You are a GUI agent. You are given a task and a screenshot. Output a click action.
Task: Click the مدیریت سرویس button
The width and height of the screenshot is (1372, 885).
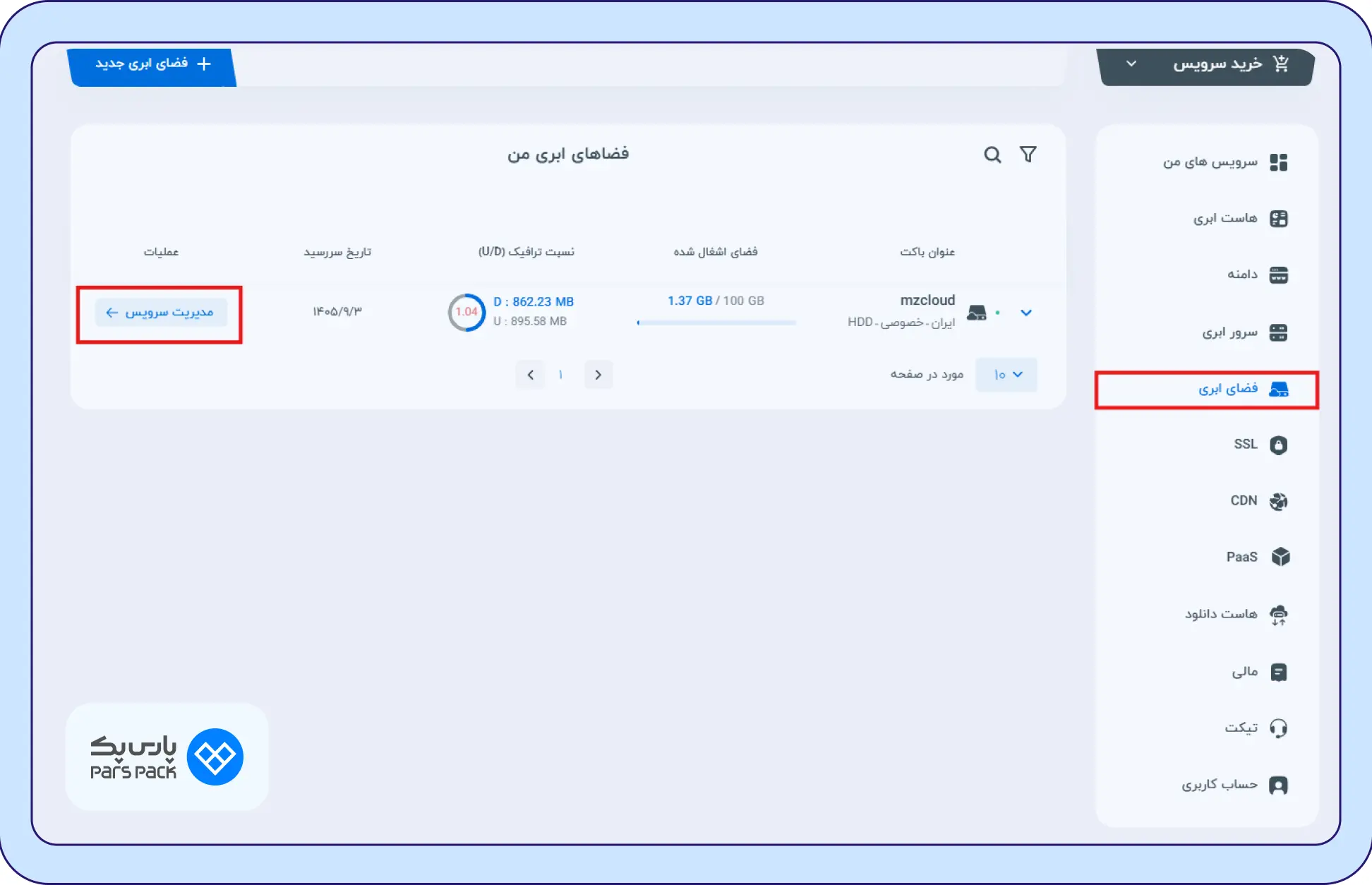[161, 312]
